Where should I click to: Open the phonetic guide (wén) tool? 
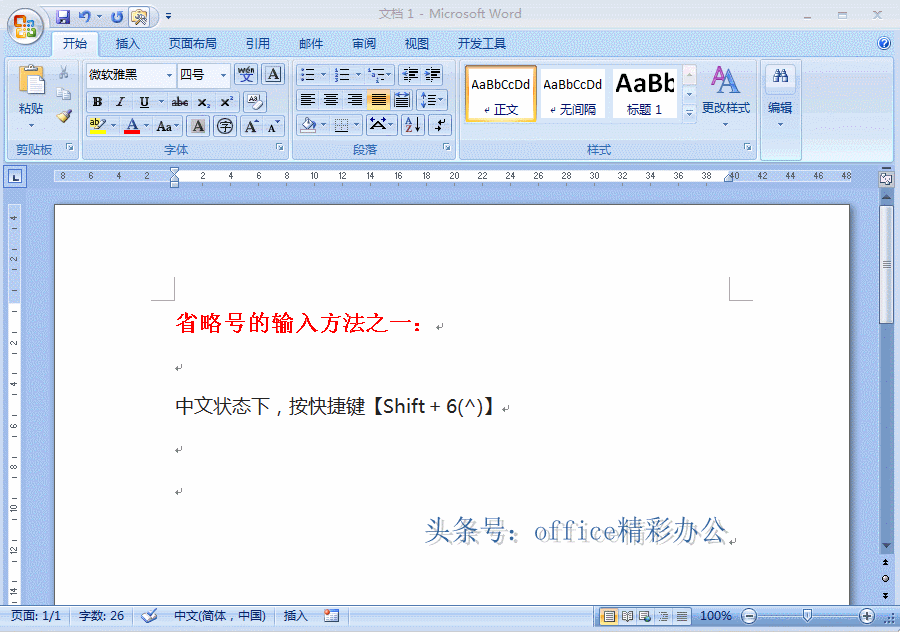(246, 75)
